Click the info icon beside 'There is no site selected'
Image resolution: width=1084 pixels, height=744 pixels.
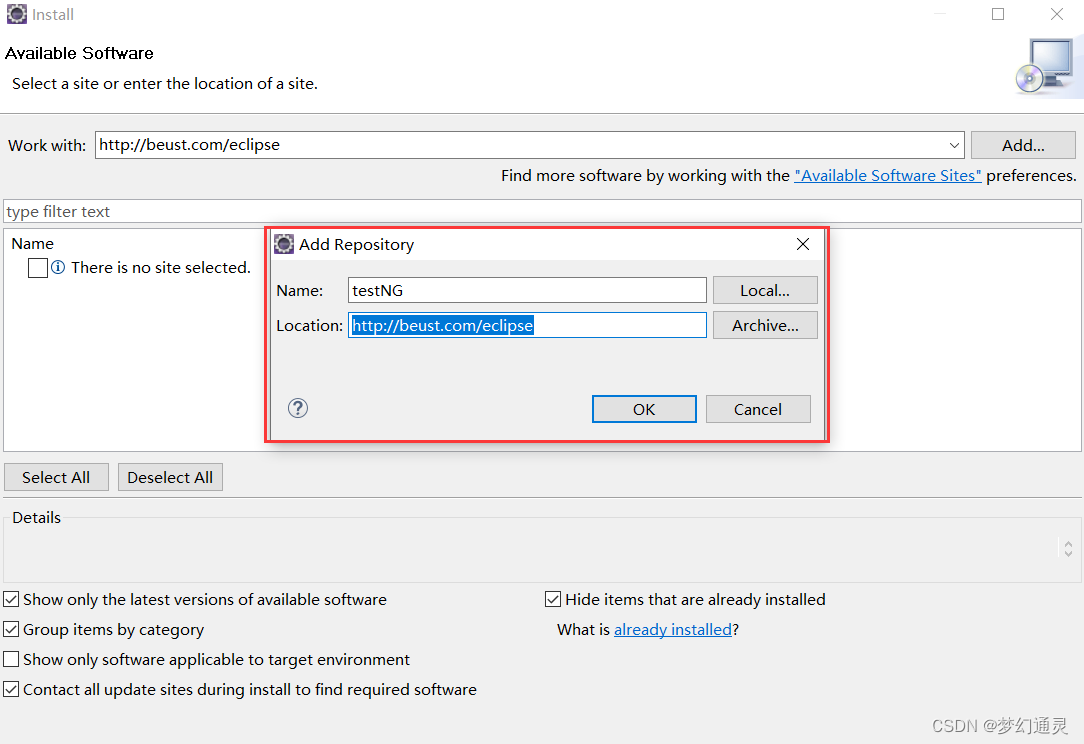(58, 268)
